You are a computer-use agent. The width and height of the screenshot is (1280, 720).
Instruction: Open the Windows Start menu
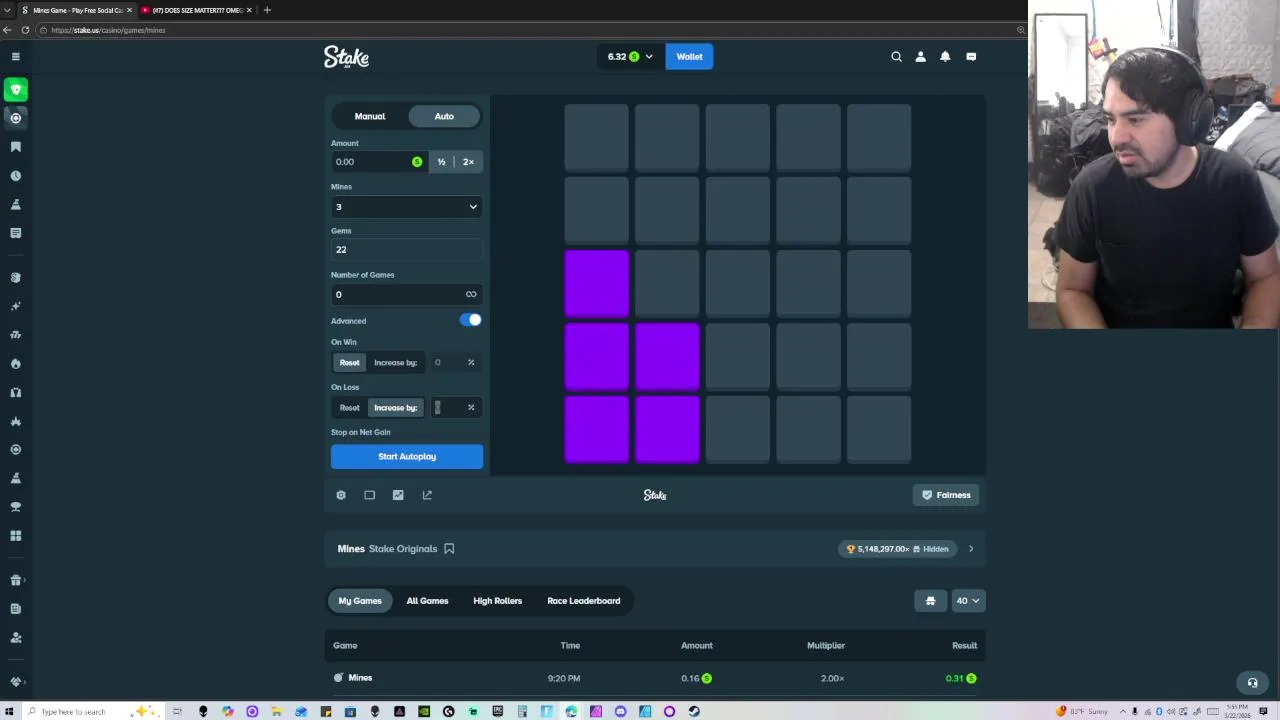(x=8, y=712)
